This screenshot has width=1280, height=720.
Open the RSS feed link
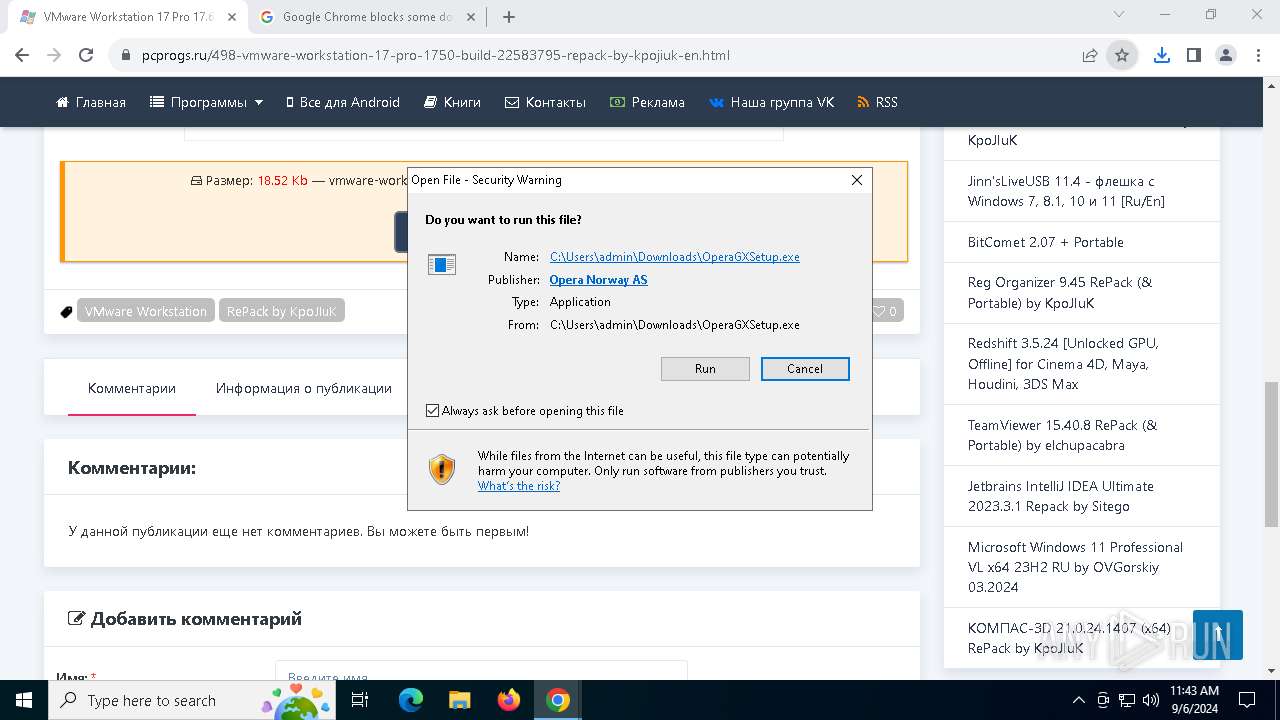tap(877, 102)
